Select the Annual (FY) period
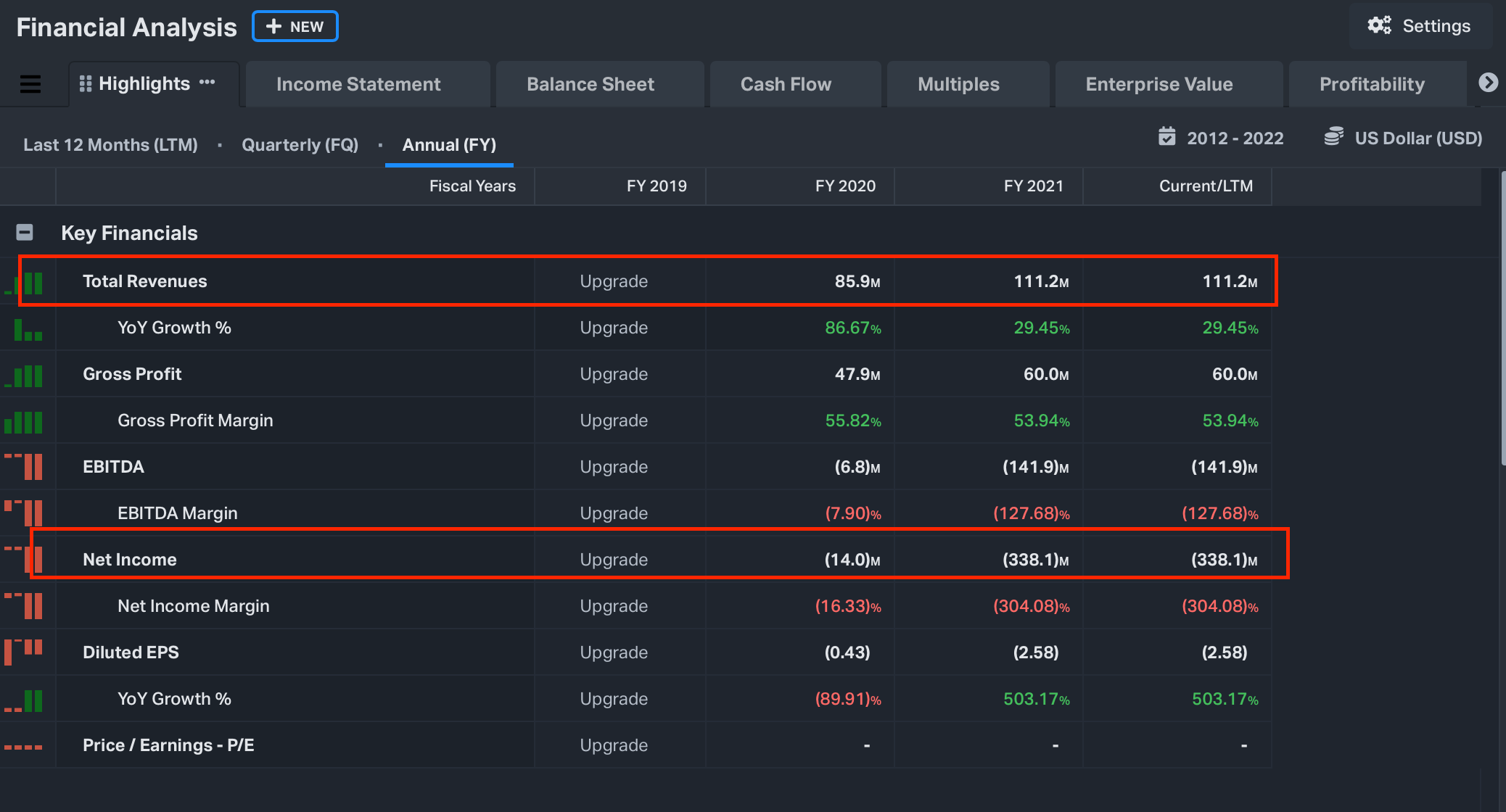This screenshot has width=1506, height=812. pyautogui.click(x=449, y=144)
